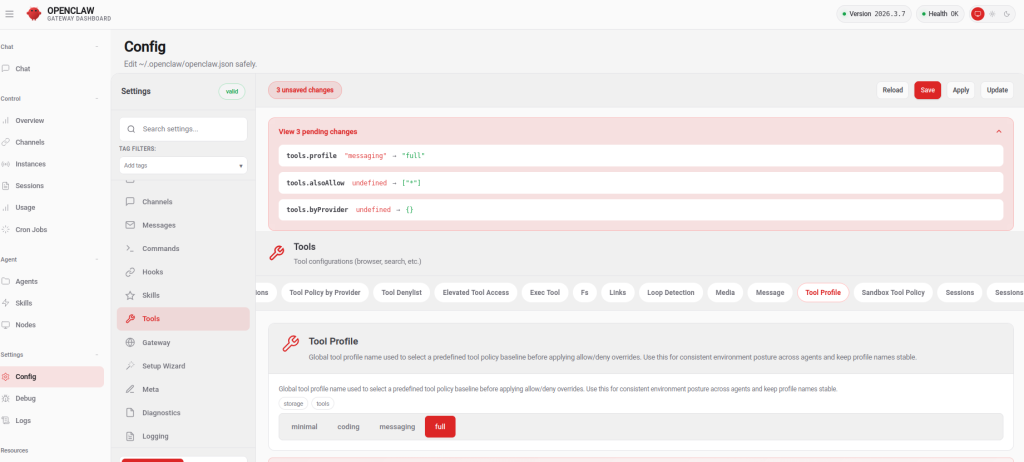1024x462 pixels.
Task: Click the Reload button
Action: 892,90
